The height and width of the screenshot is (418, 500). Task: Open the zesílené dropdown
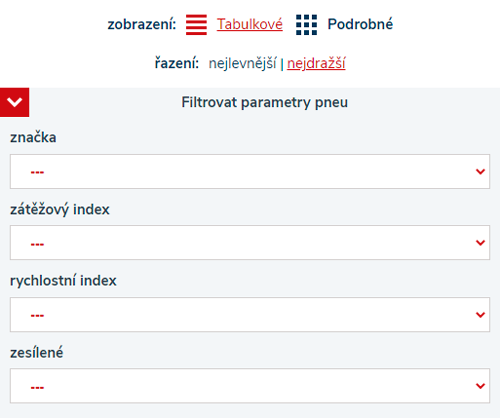pyautogui.click(x=250, y=386)
